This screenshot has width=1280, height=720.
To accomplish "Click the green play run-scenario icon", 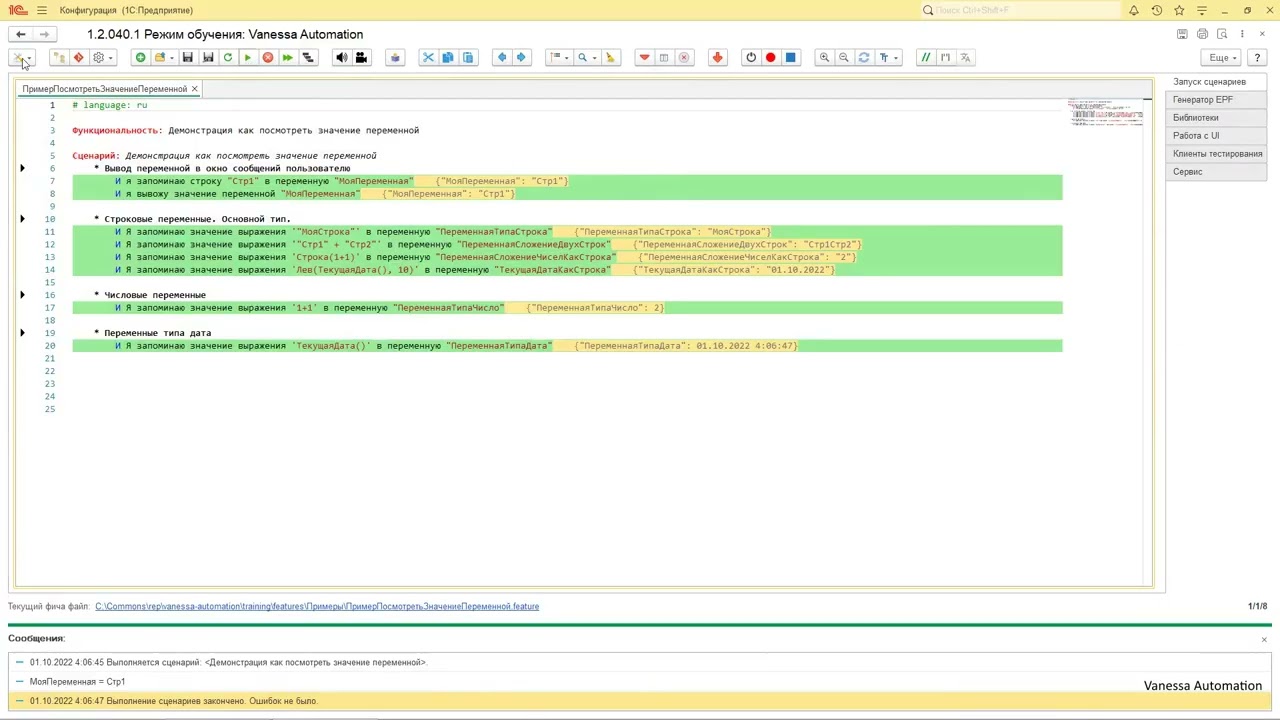I will [x=247, y=58].
